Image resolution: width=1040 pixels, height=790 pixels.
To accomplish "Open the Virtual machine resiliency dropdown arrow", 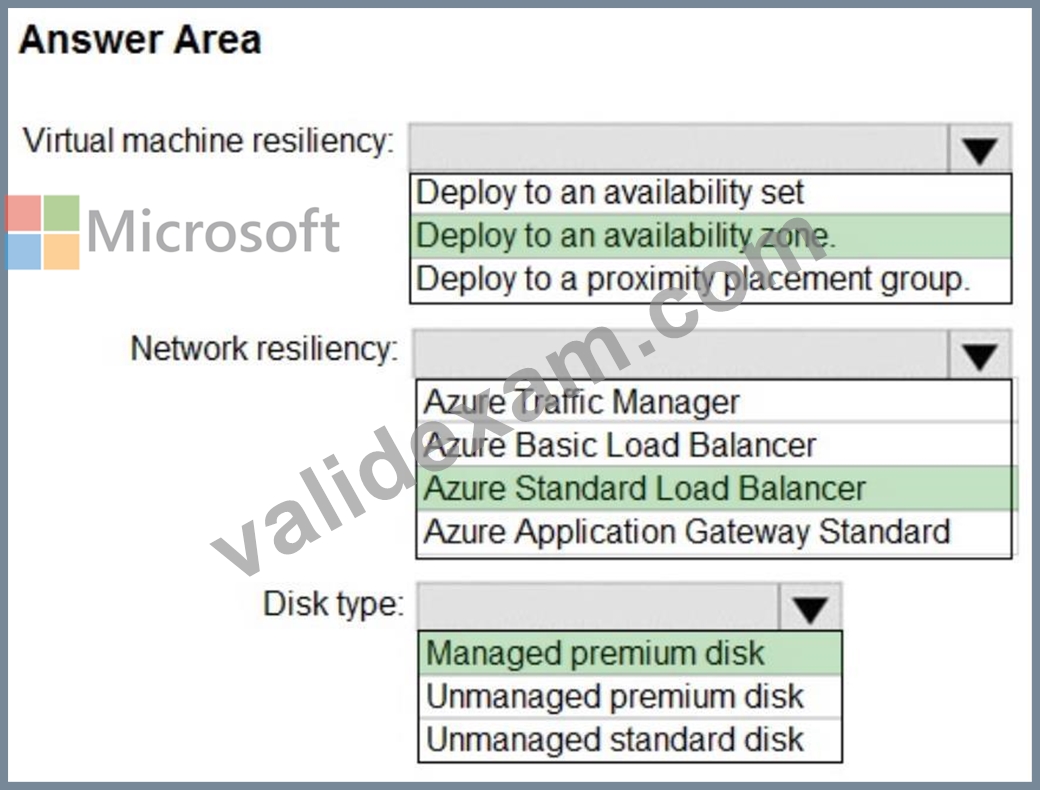I will (980, 148).
